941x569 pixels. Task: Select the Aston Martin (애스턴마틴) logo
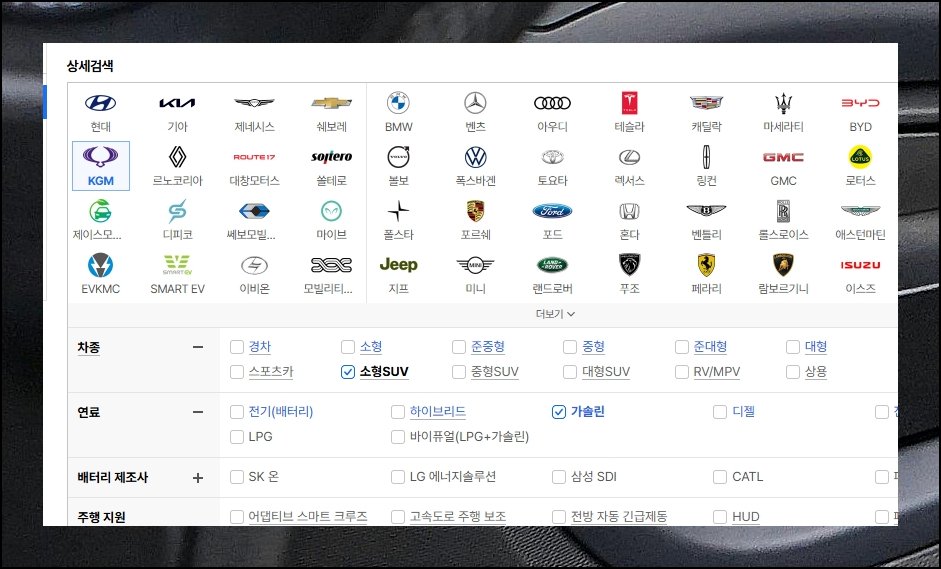[860, 211]
